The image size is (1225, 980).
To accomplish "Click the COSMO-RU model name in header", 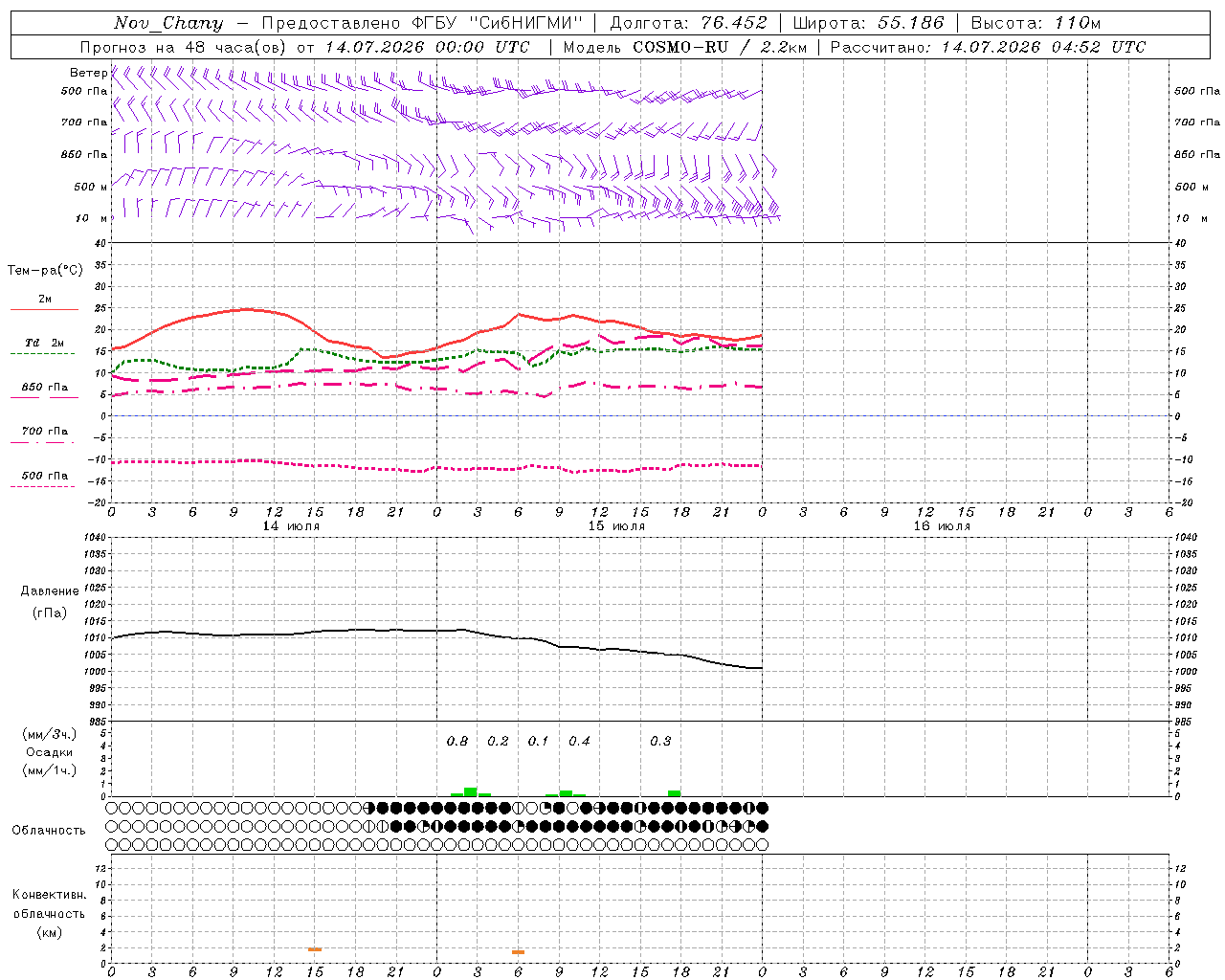I will [681, 47].
